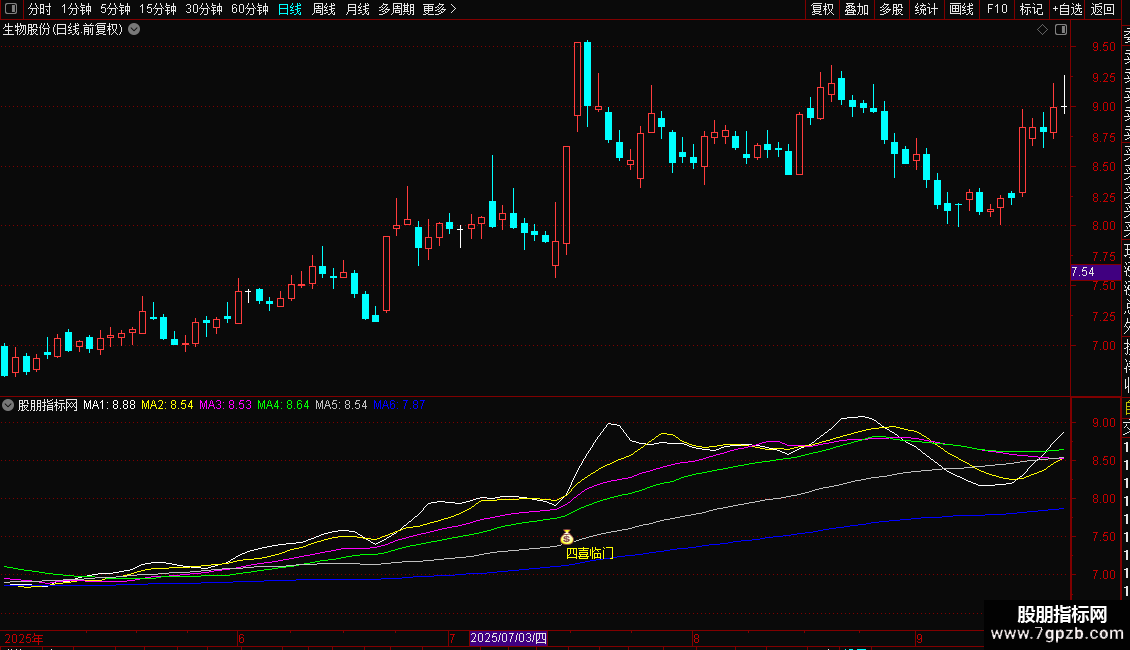This screenshot has height=650, width=1130.
Task: Click 返回 to go back
Action: (x=1103, y=9)
